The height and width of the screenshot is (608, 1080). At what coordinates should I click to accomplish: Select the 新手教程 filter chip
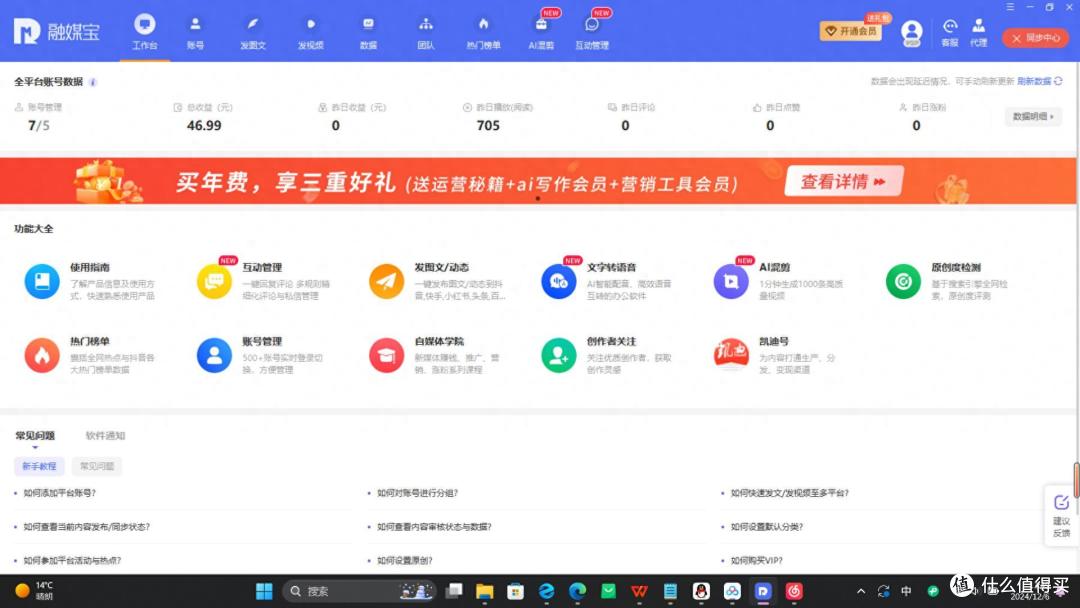coord(39,466)
